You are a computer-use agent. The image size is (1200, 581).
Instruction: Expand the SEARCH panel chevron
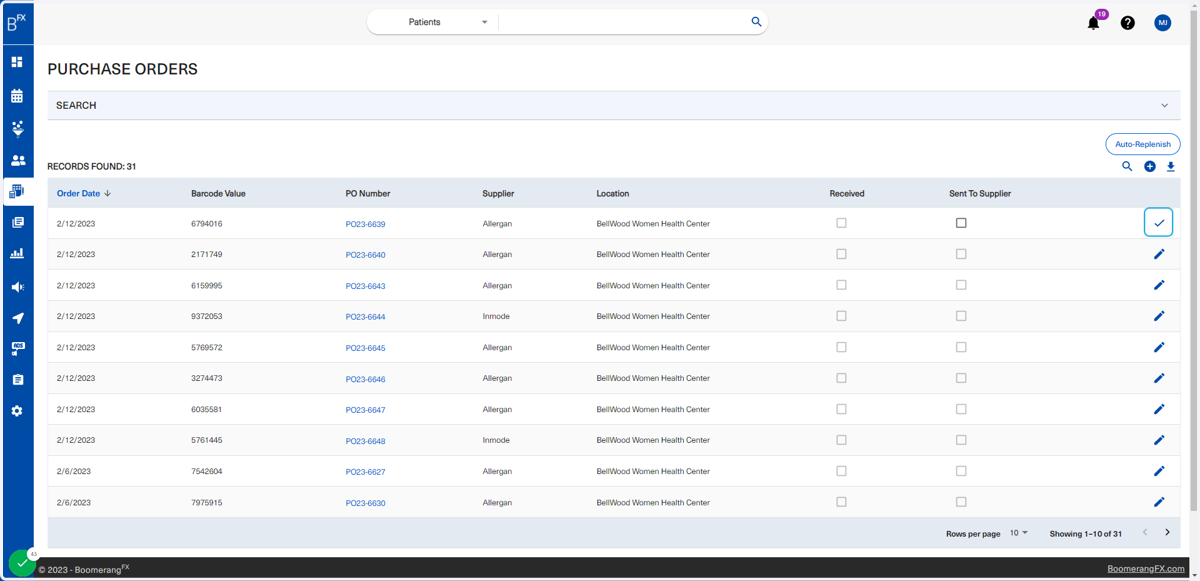(1164, 105)
